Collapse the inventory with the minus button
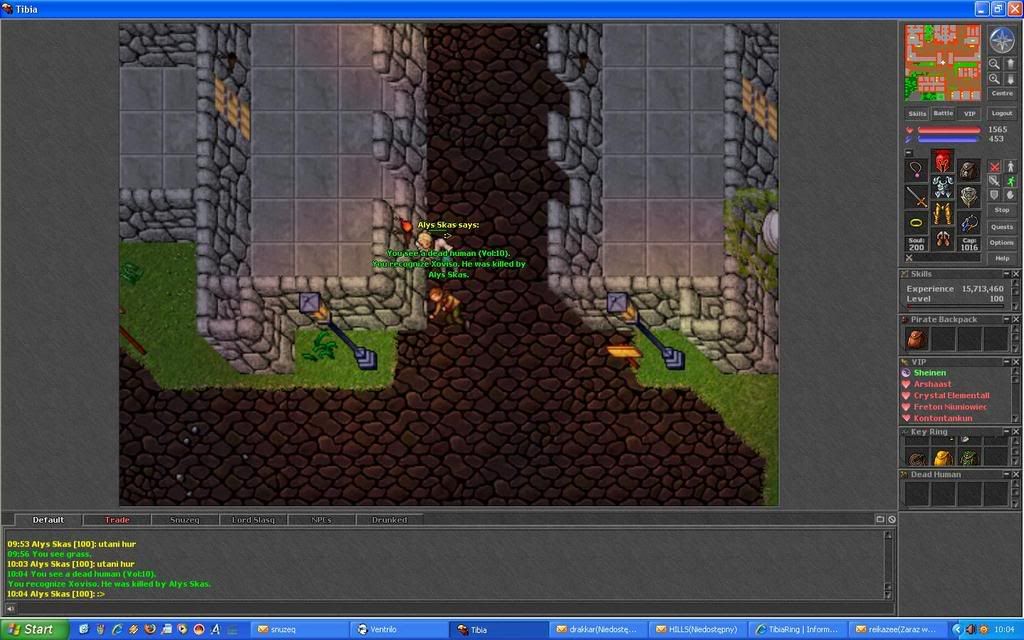This screenshot has width=1024, height=640. tap(908, 152)
